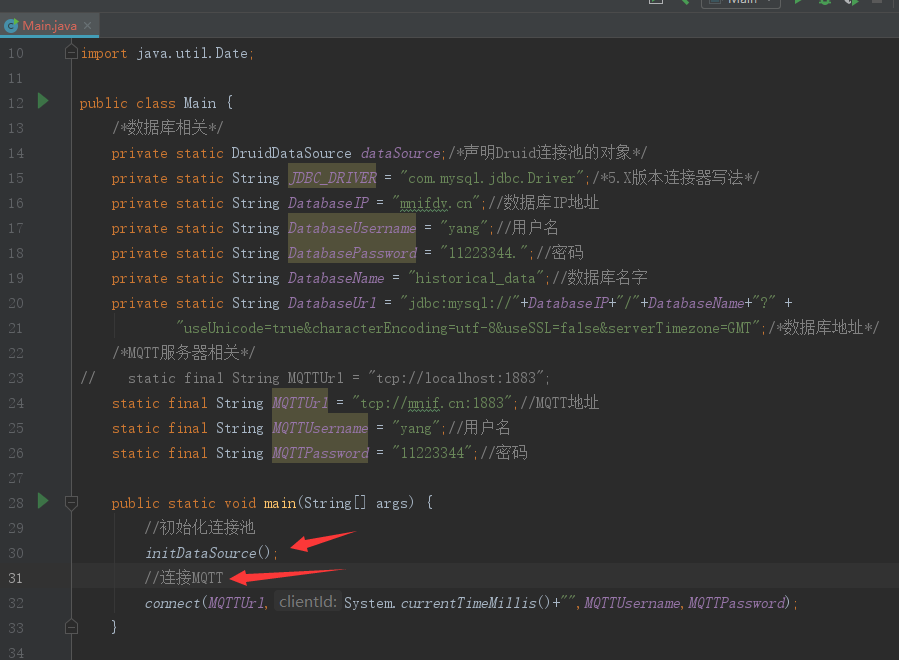This screenshot has width=899, height=660.
Task: Click the //初始化连接池 comment
Action: (200, 528)
